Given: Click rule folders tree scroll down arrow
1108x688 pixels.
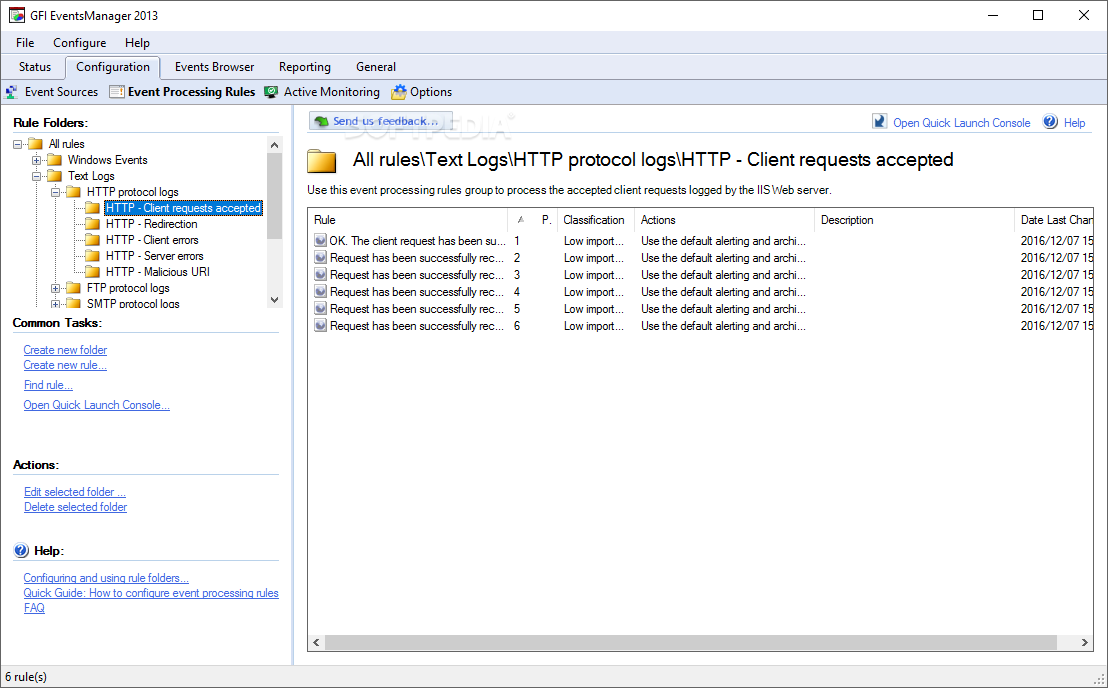Looking at the screenshot, I should click(275, 299).
